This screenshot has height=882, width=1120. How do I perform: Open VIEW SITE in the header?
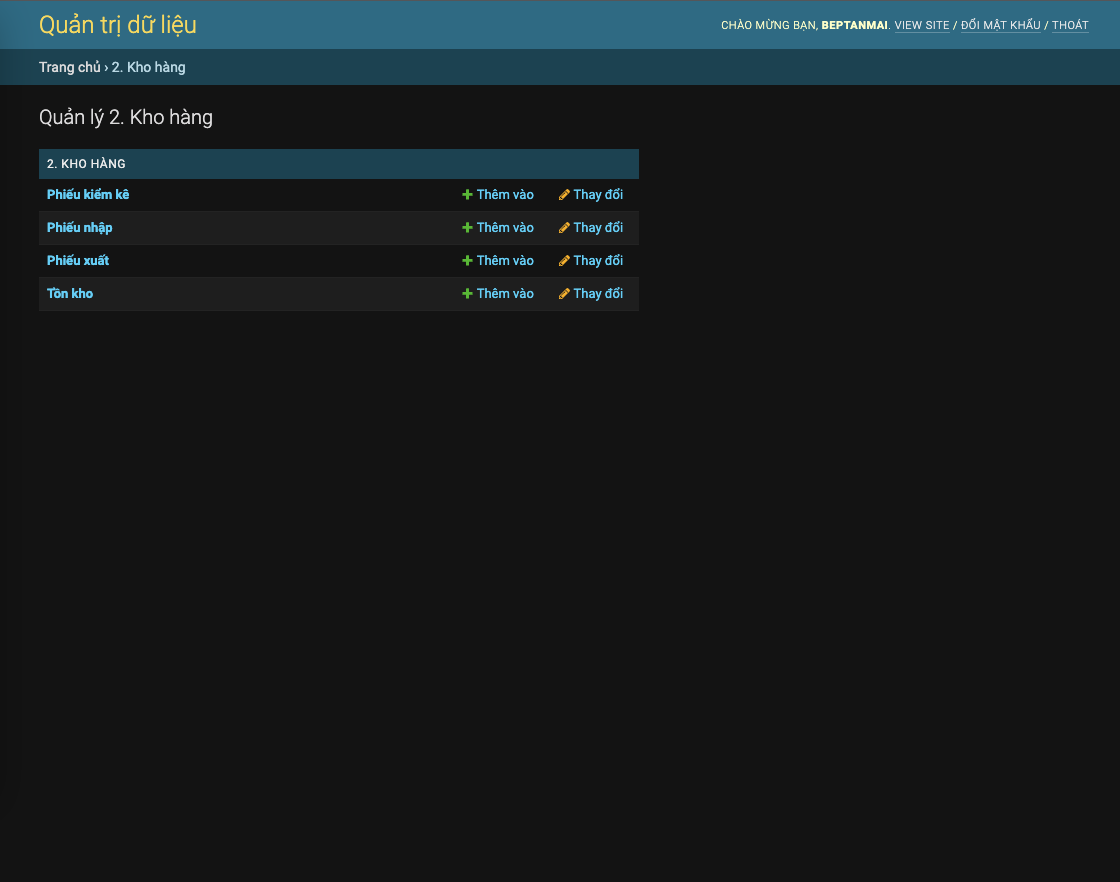click(x=921, y=25)
